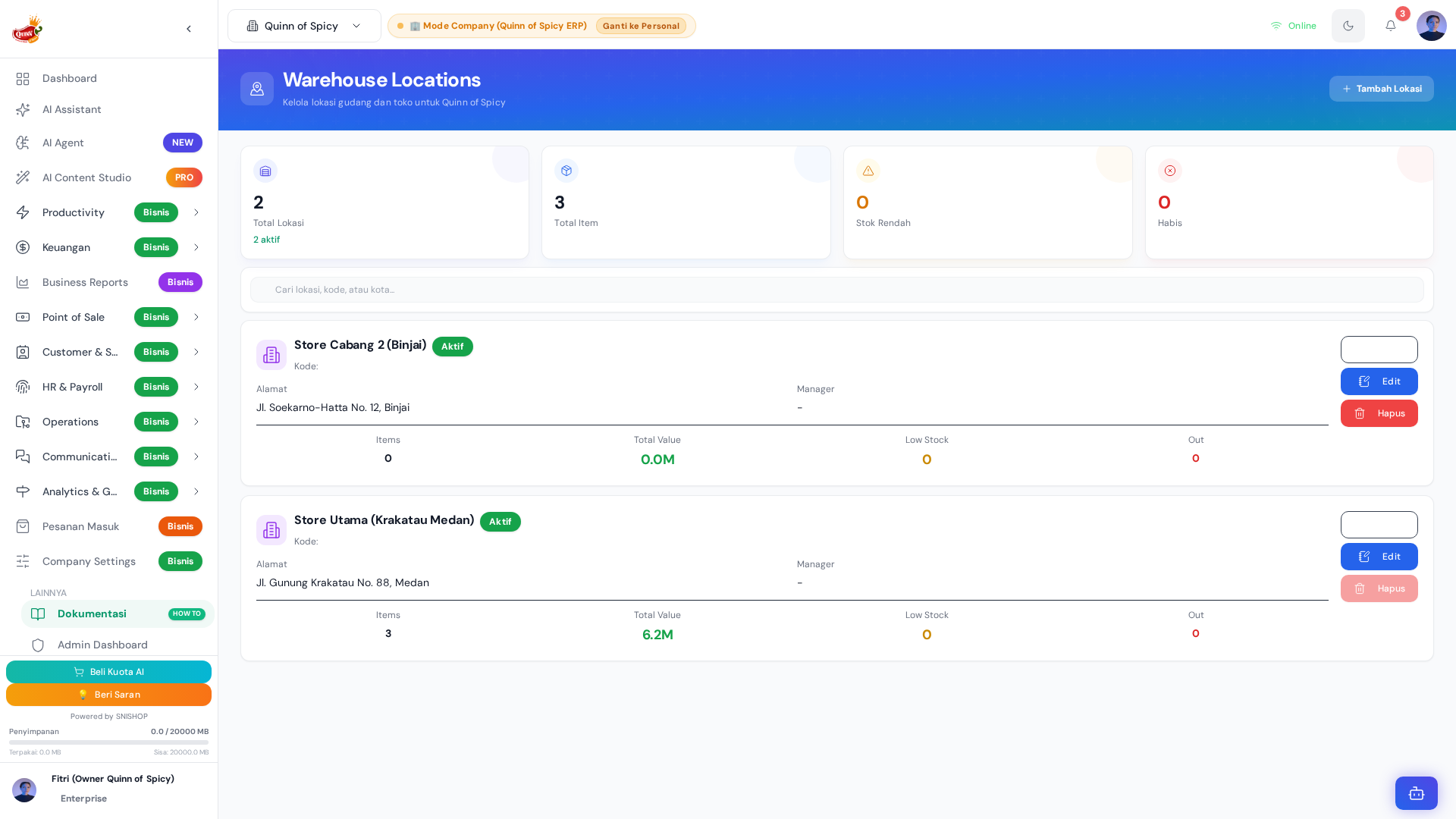Edit Store Cabang 2 (Binjai)
1456x819 pixels.
click(1379, 381)
